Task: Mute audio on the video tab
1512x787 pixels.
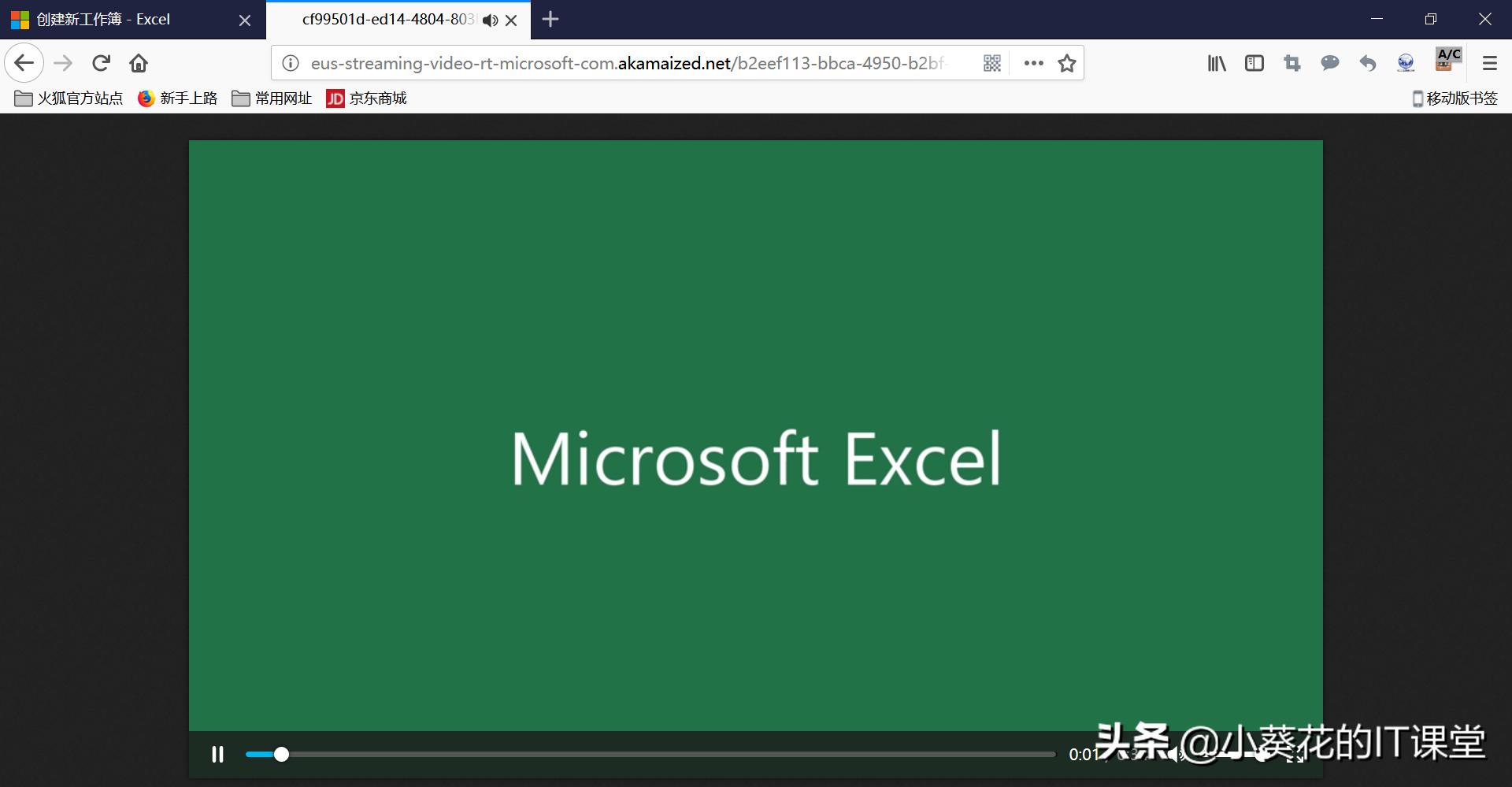Action: tap(490, 20)
